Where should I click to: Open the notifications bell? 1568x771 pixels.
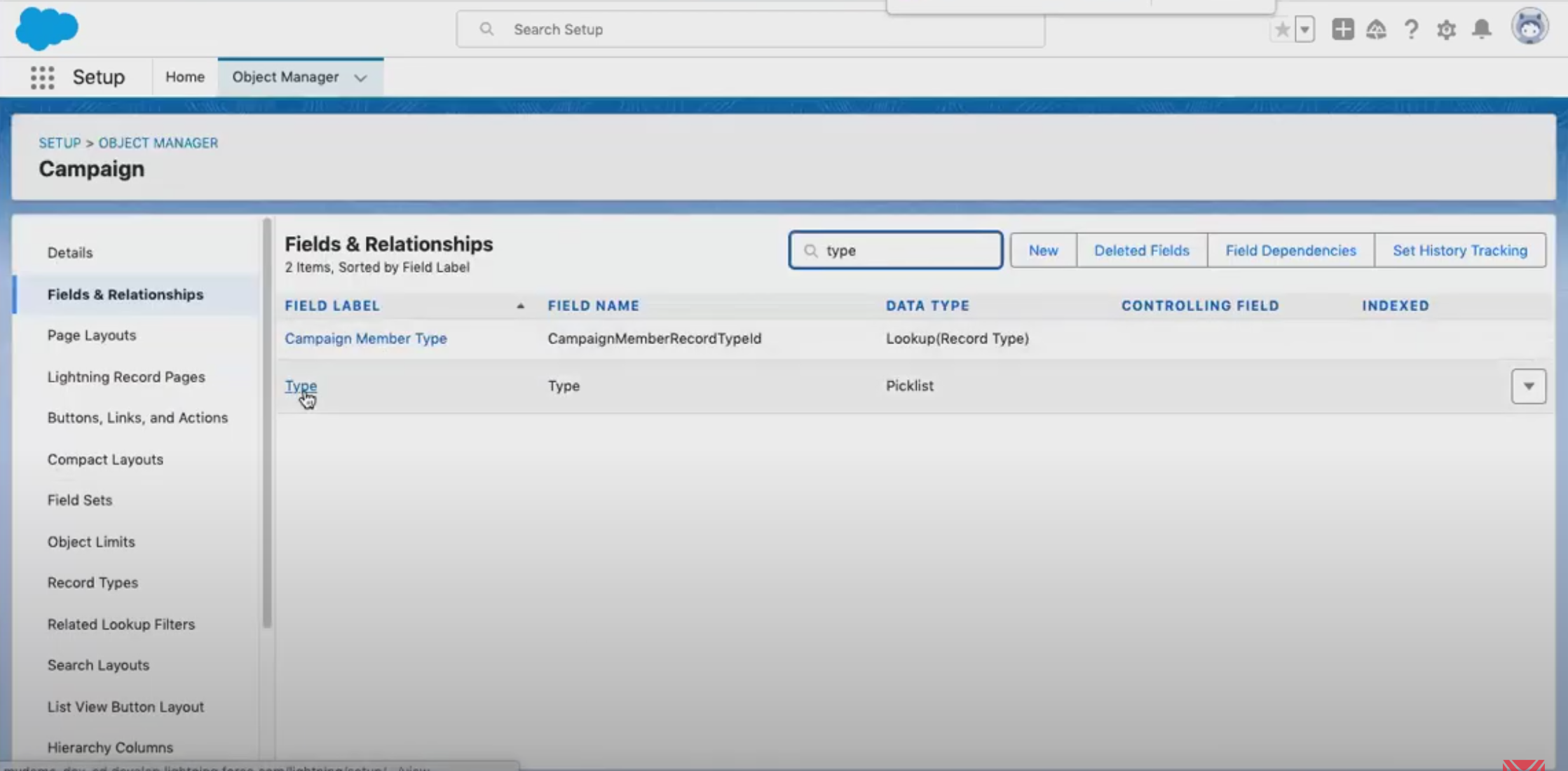tap(1481, 29)
